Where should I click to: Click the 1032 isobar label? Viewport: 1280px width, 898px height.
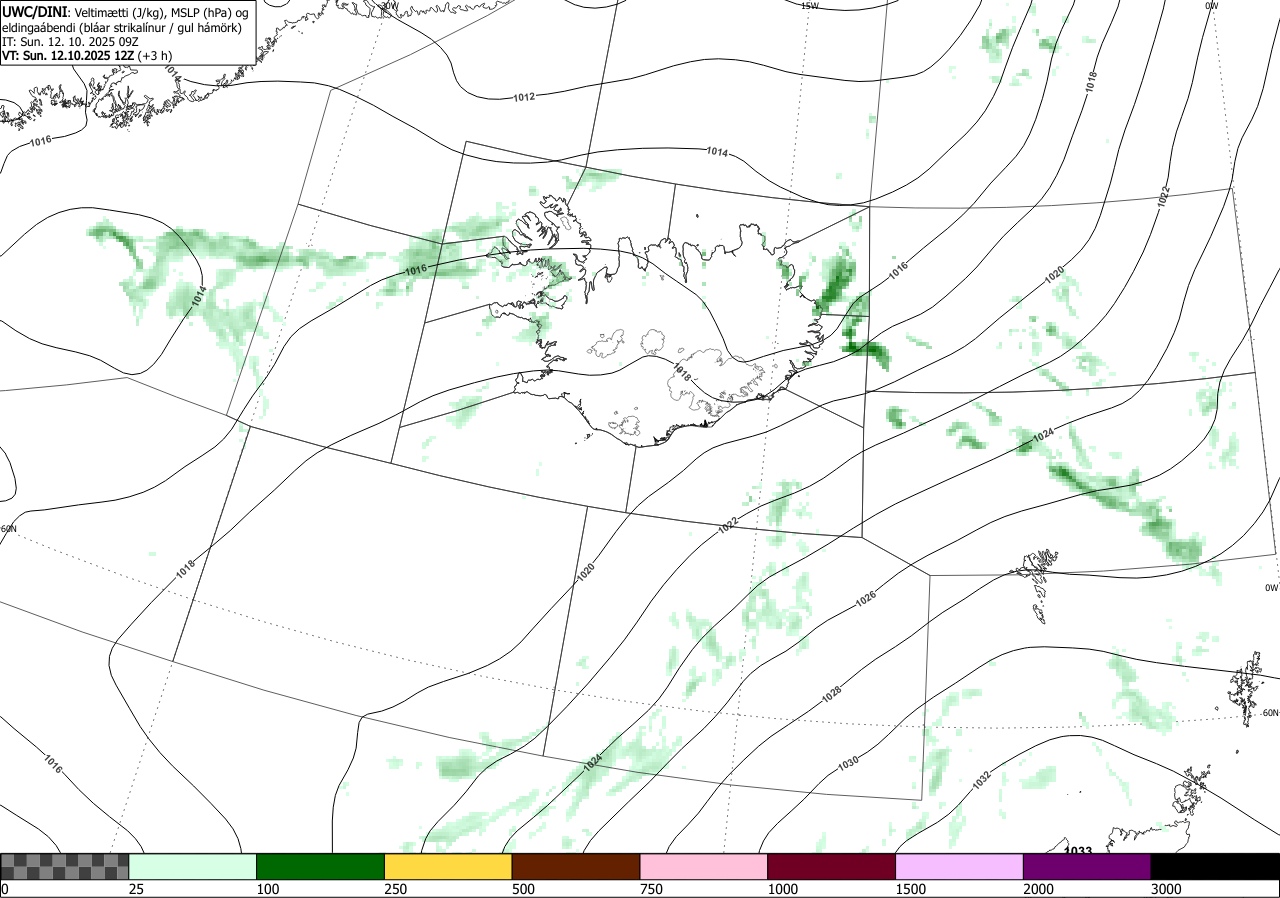[x=981, y=778]
